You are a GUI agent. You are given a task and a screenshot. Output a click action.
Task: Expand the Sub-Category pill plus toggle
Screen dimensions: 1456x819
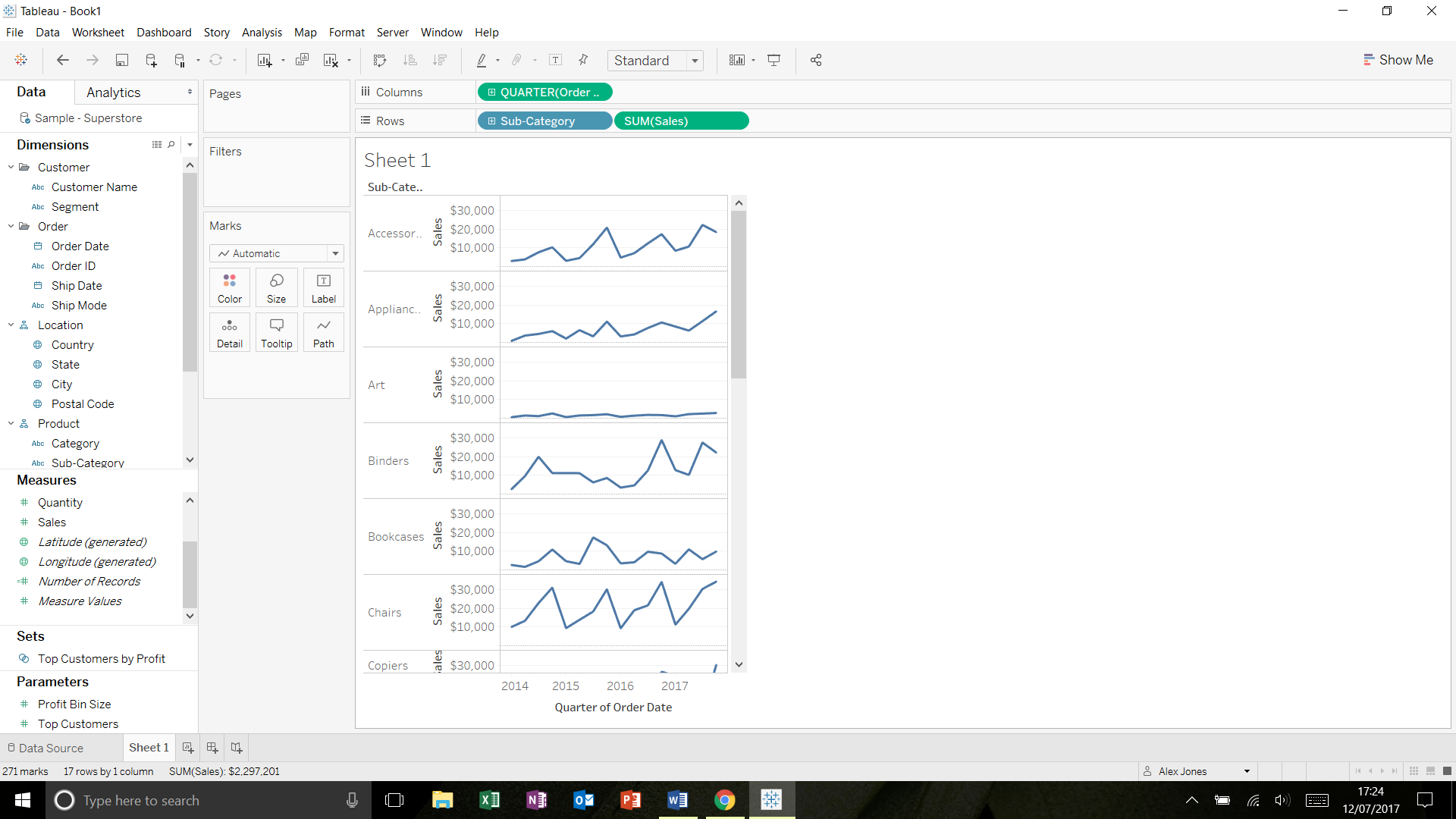491,121
